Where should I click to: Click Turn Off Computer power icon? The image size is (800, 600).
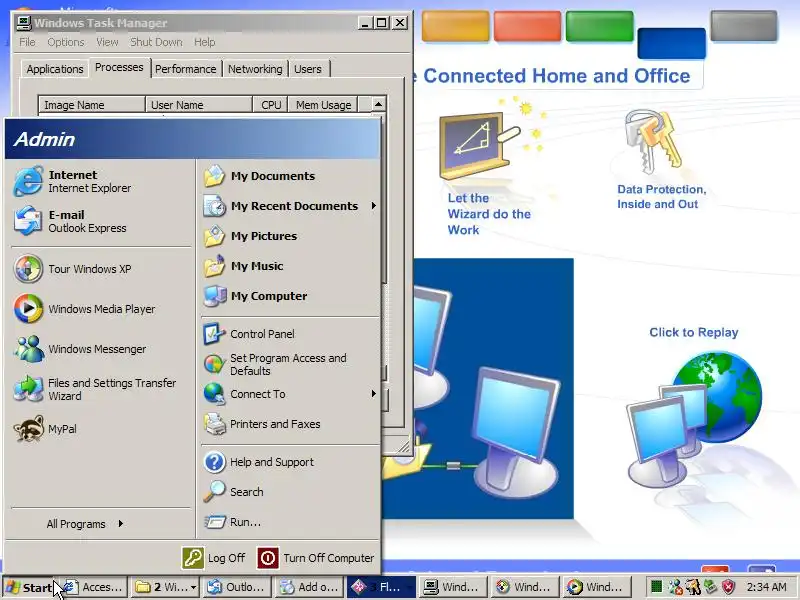pyautogui.click(x=268, y=558)
